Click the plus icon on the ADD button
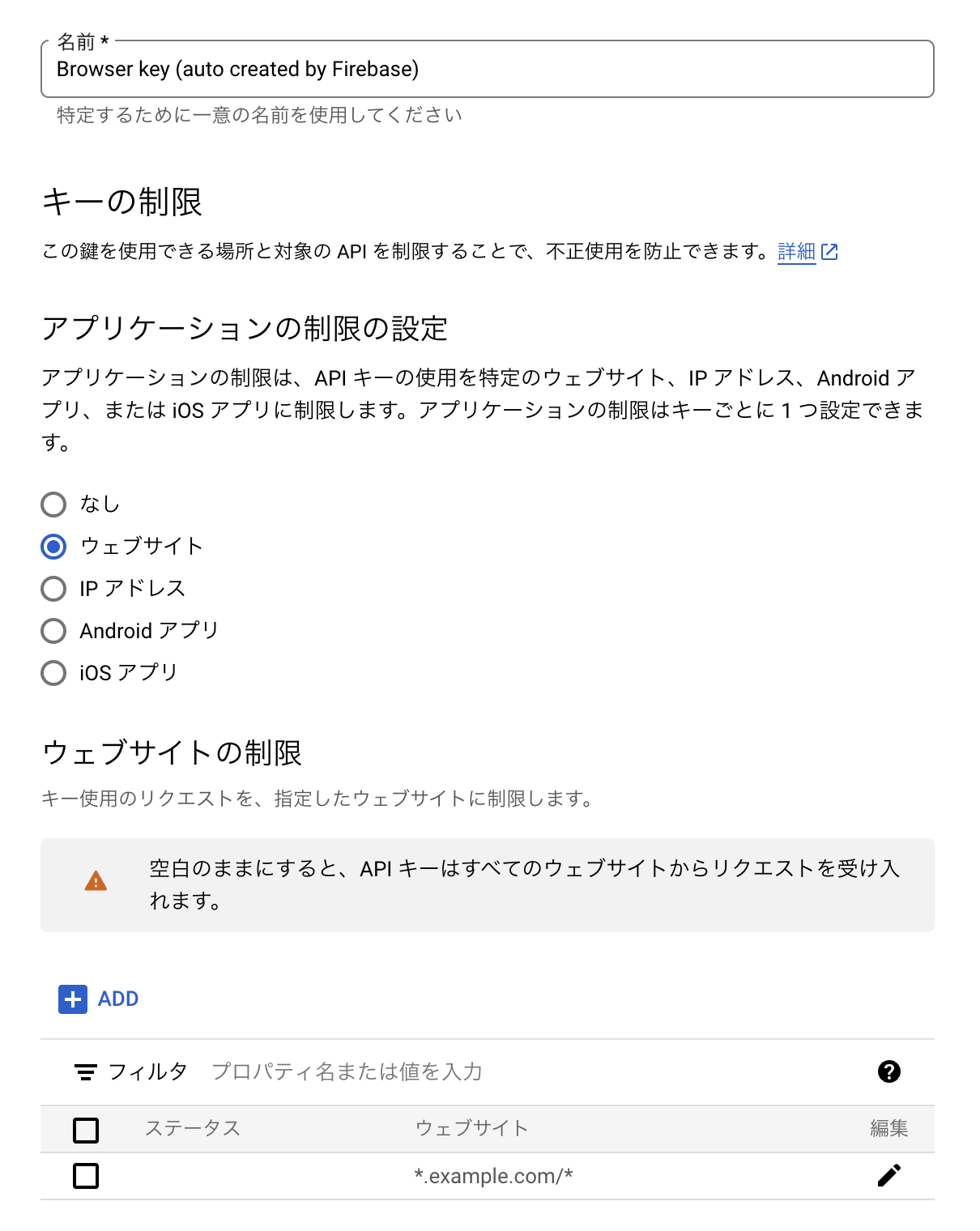 [71, 999]
